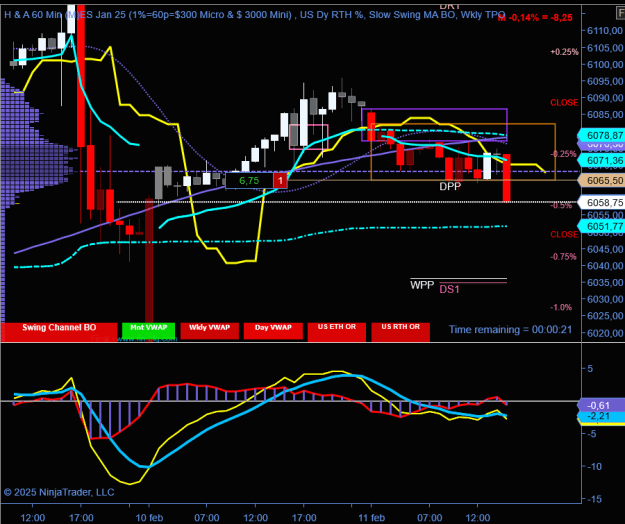
Task: Click the -10 indicator axis label
Action: point(594,466)
